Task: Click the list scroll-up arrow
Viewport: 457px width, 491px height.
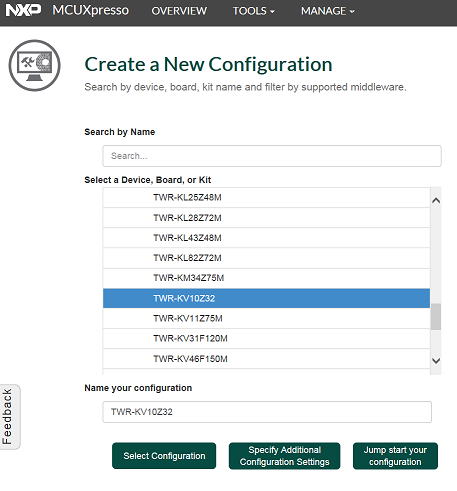Action: (x=436, y=200)
